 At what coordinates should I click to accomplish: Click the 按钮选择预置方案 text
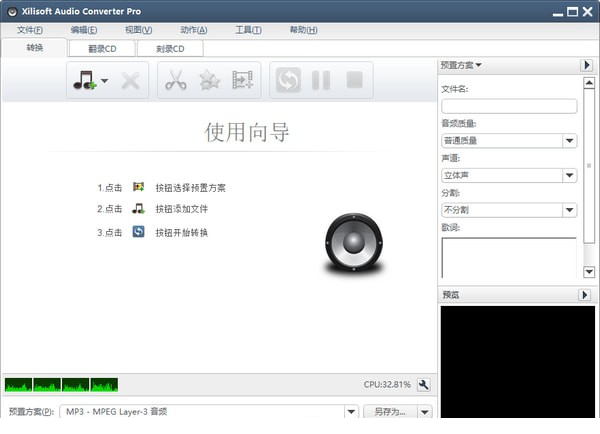[x=191, y=188]
